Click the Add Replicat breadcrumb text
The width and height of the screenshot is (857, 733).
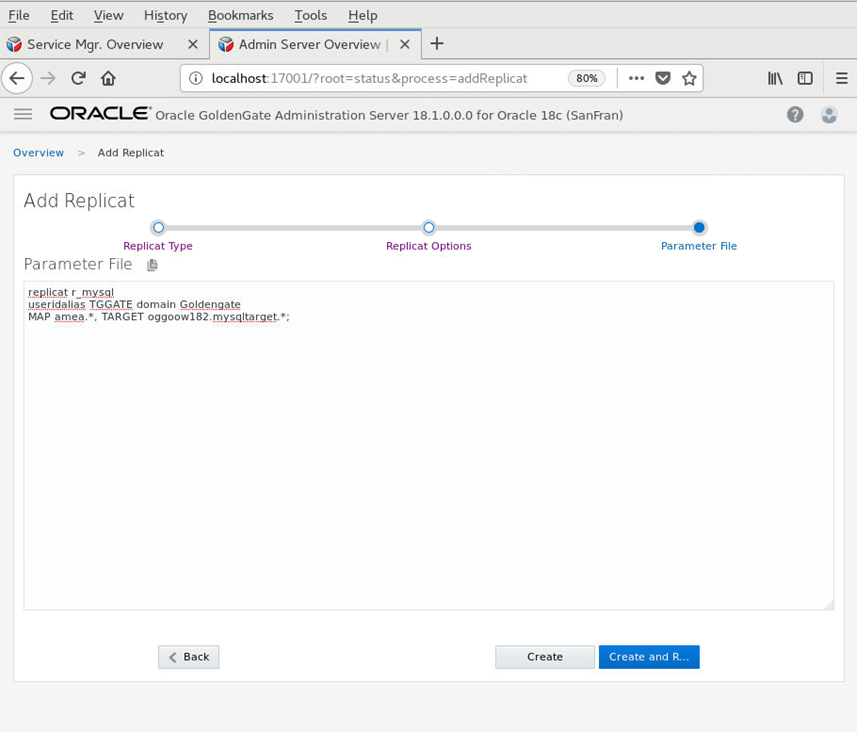(x=131, y=153)
